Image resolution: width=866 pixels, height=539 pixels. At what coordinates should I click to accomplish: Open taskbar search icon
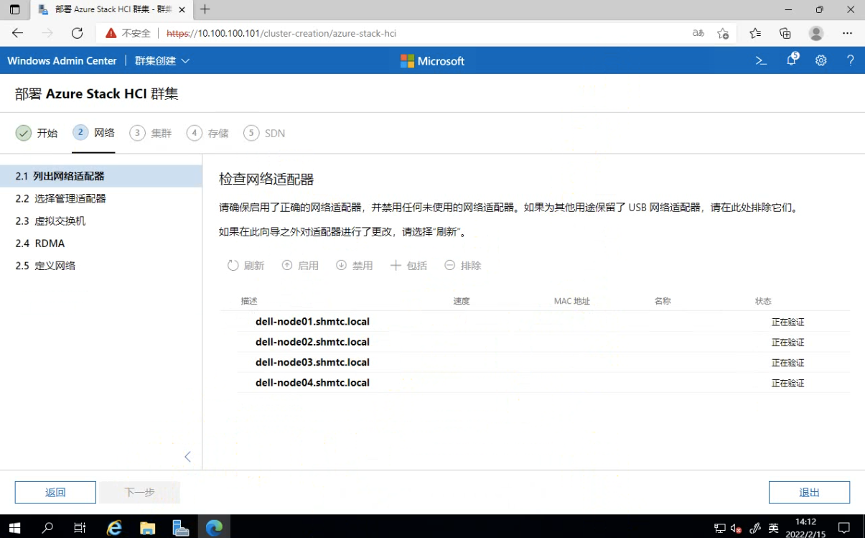click(47, 528)
